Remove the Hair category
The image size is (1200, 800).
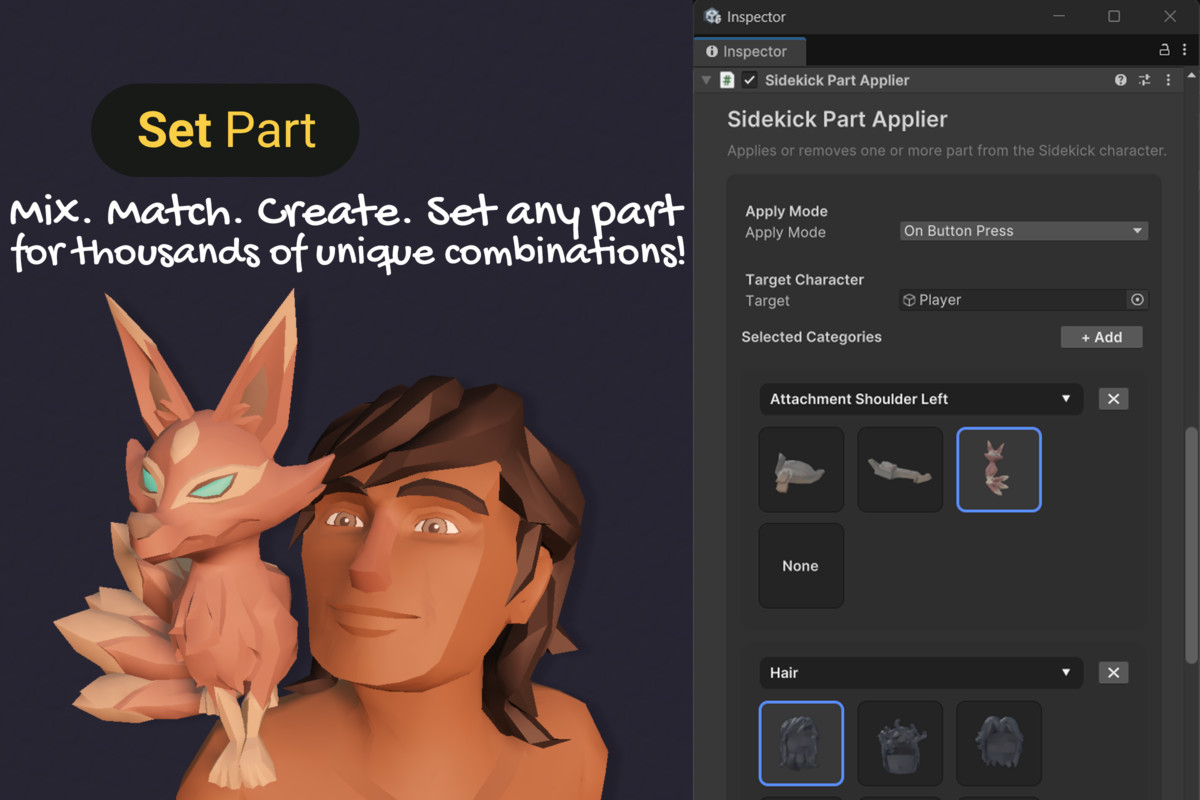click(x=1113, y=672)
